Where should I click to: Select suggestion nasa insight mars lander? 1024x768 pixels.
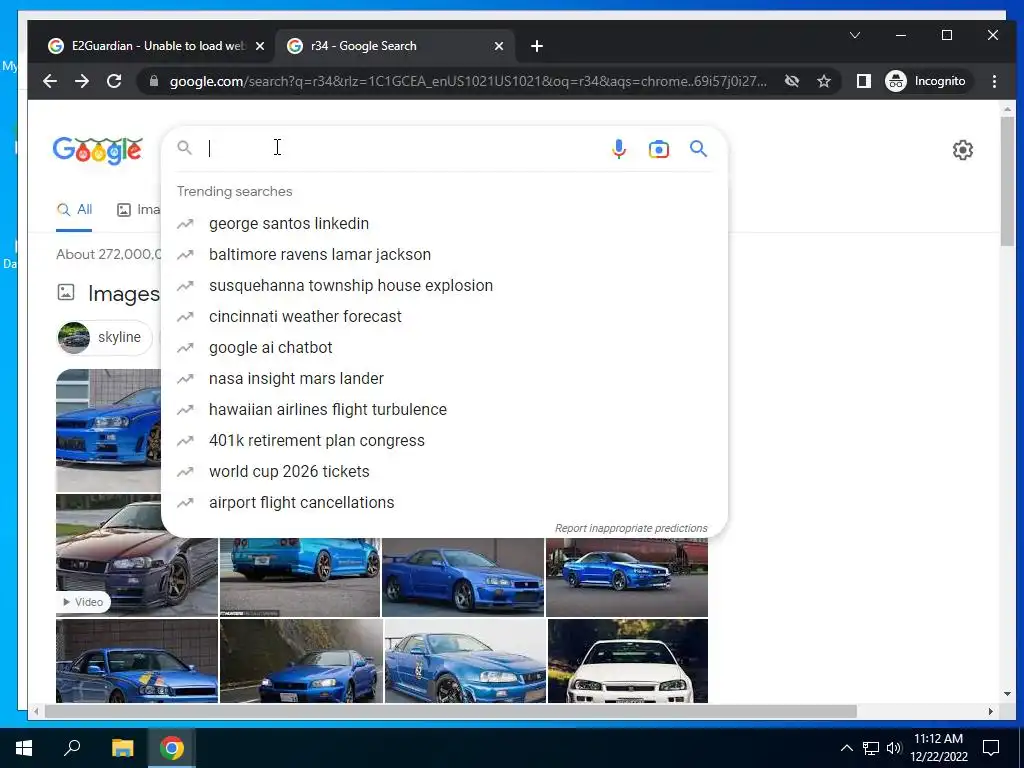(444, 379)
